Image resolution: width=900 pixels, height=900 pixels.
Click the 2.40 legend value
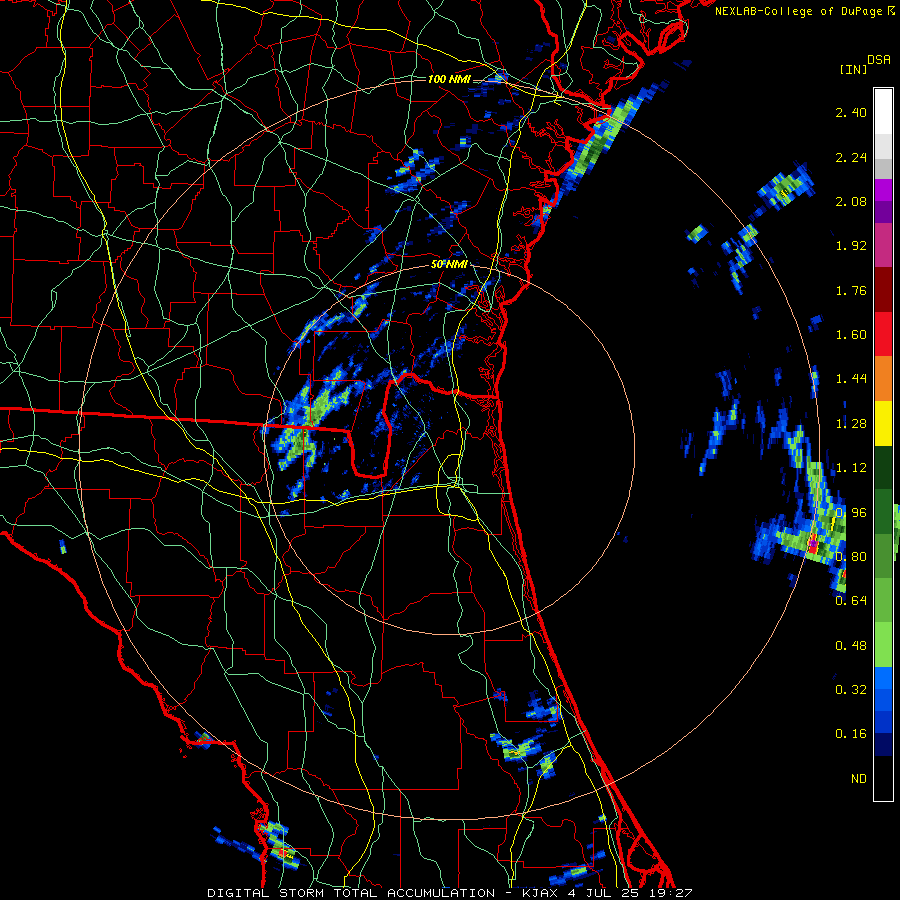click(851, 112)
